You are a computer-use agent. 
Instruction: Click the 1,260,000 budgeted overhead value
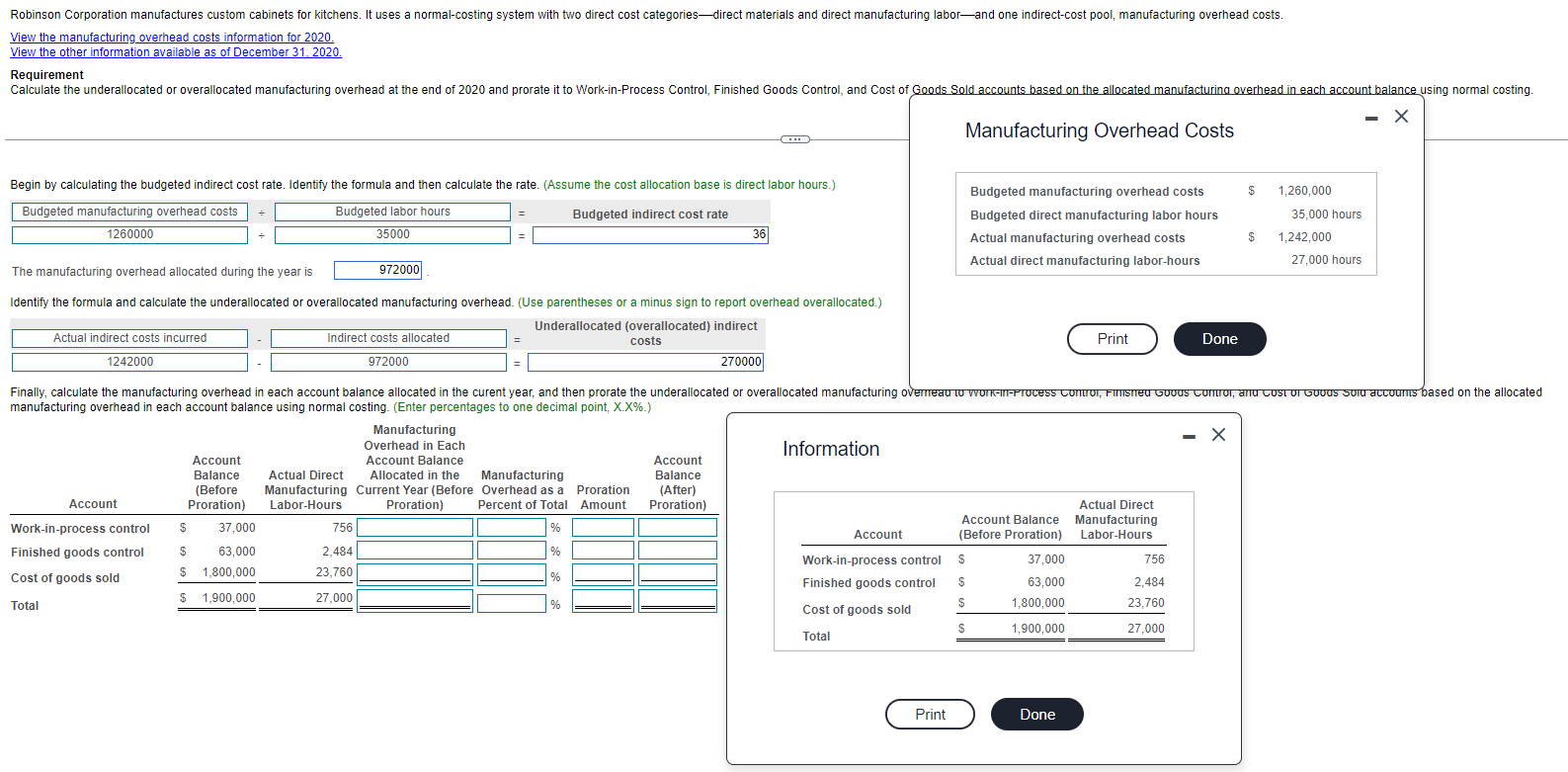(1304, 191)
